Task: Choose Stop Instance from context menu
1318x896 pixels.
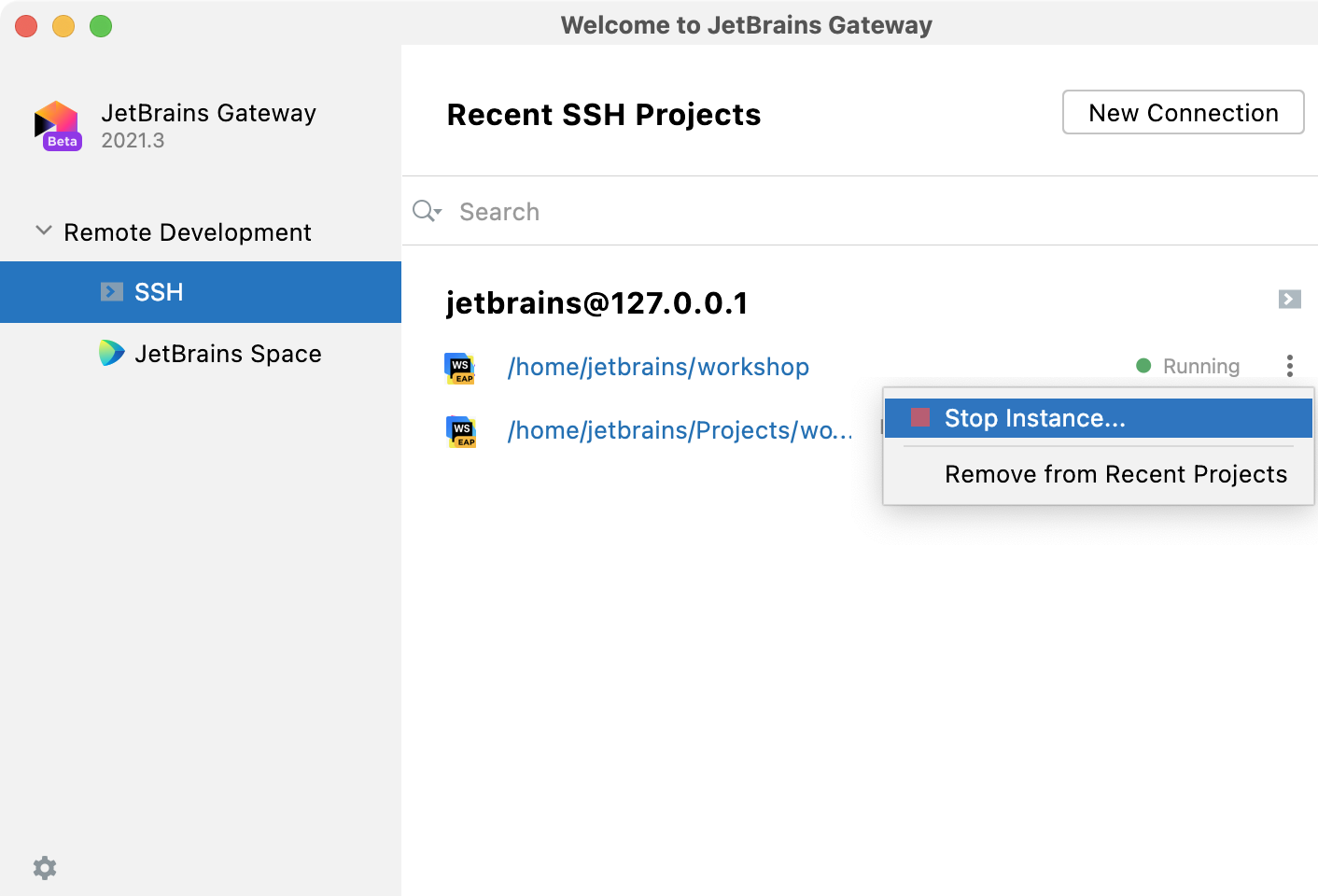Action: (x=1034, y=418)
